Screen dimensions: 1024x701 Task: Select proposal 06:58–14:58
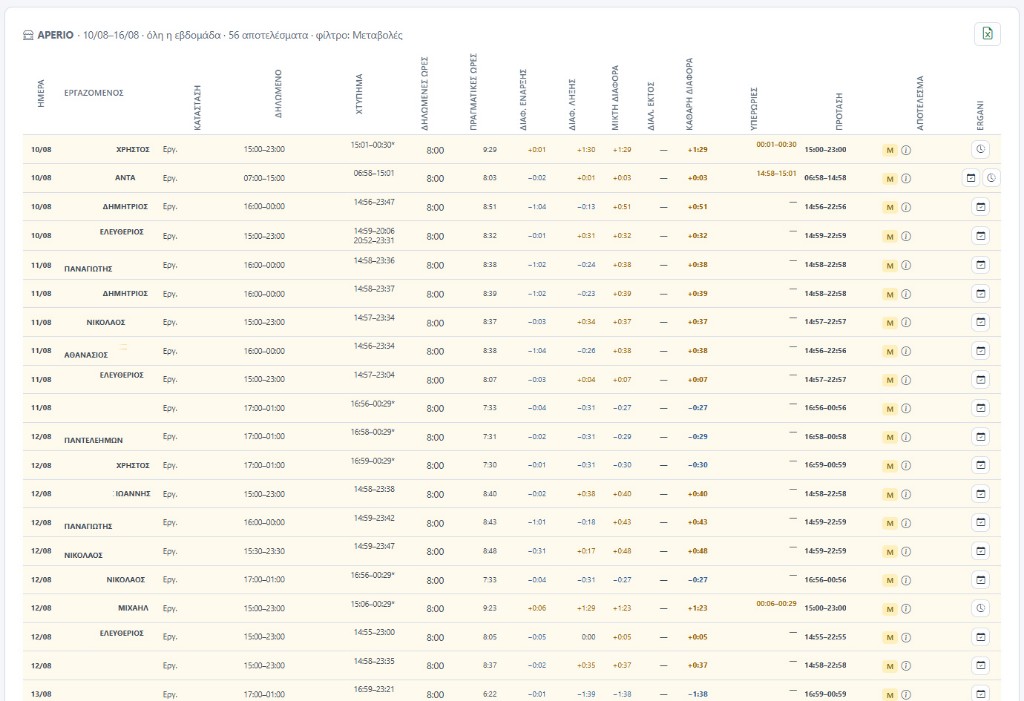(x=825, y=178)
